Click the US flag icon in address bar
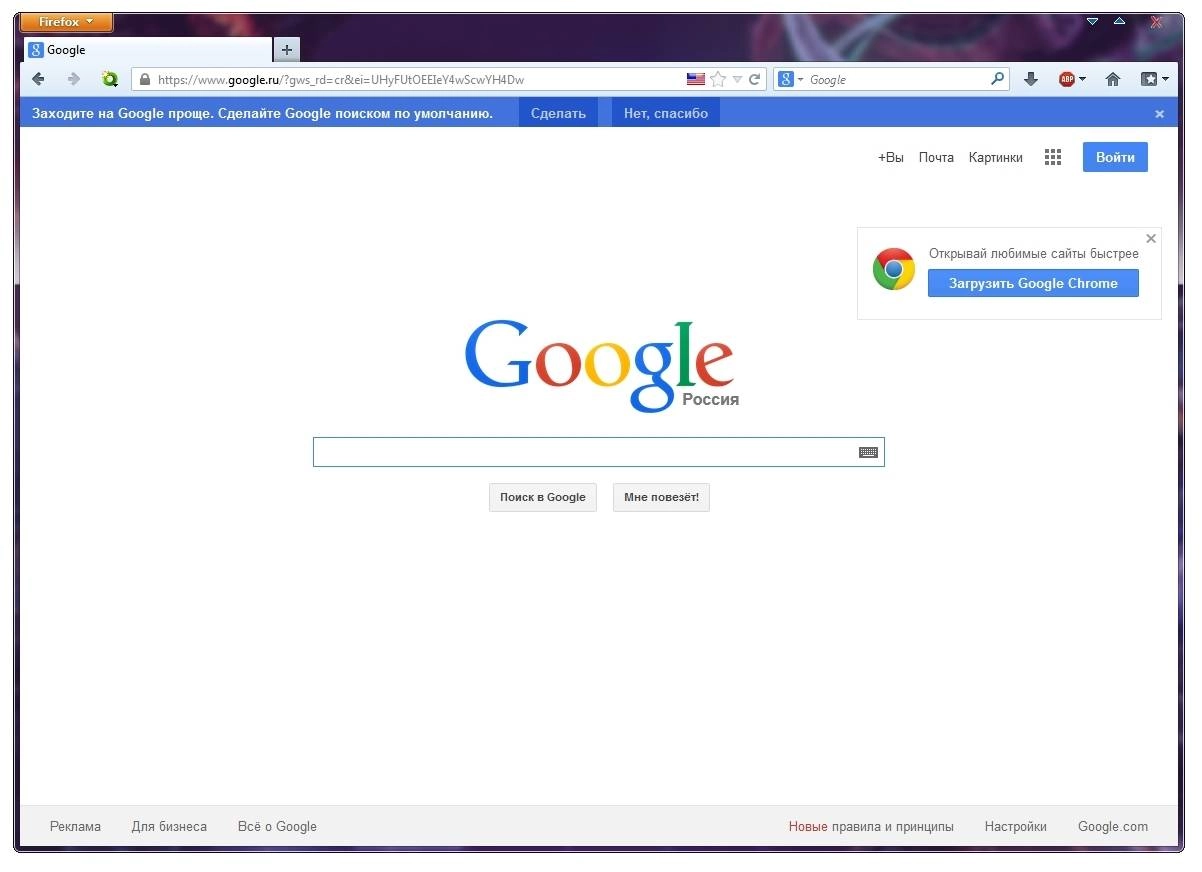Viewport: 1202px width, 872px height. 696,79
